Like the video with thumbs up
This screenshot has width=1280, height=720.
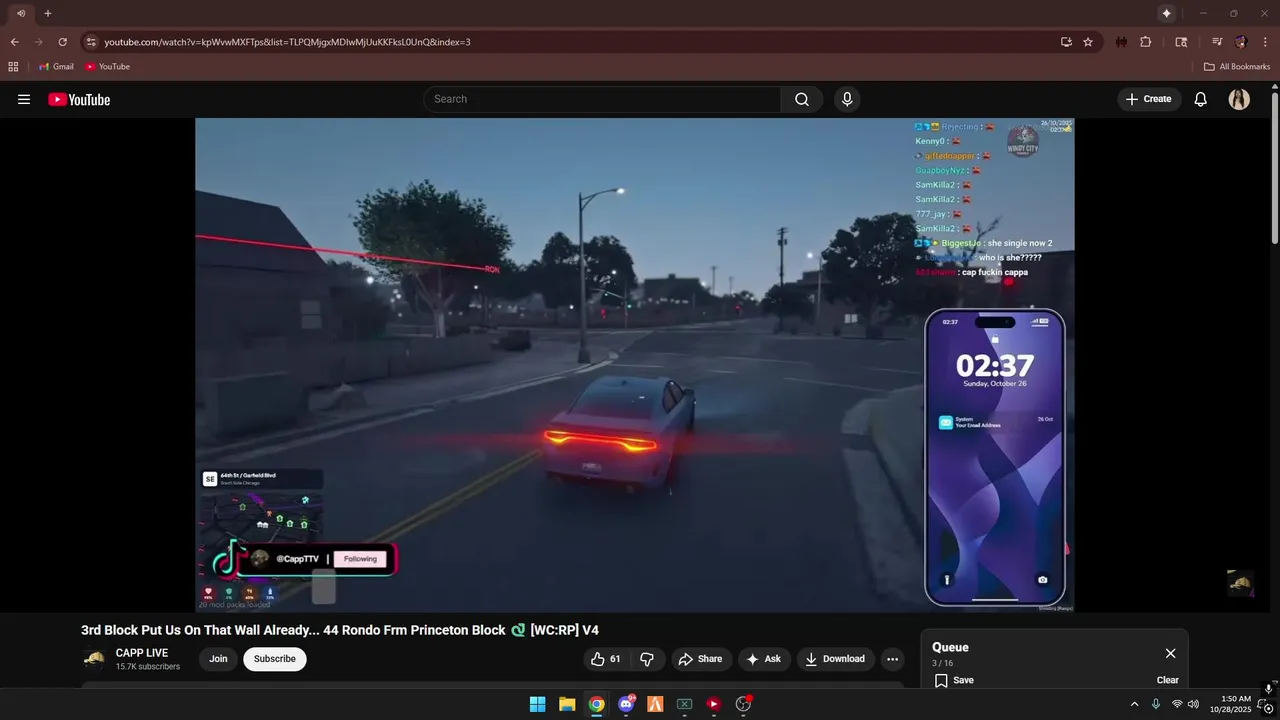click(x=606, y=659)
